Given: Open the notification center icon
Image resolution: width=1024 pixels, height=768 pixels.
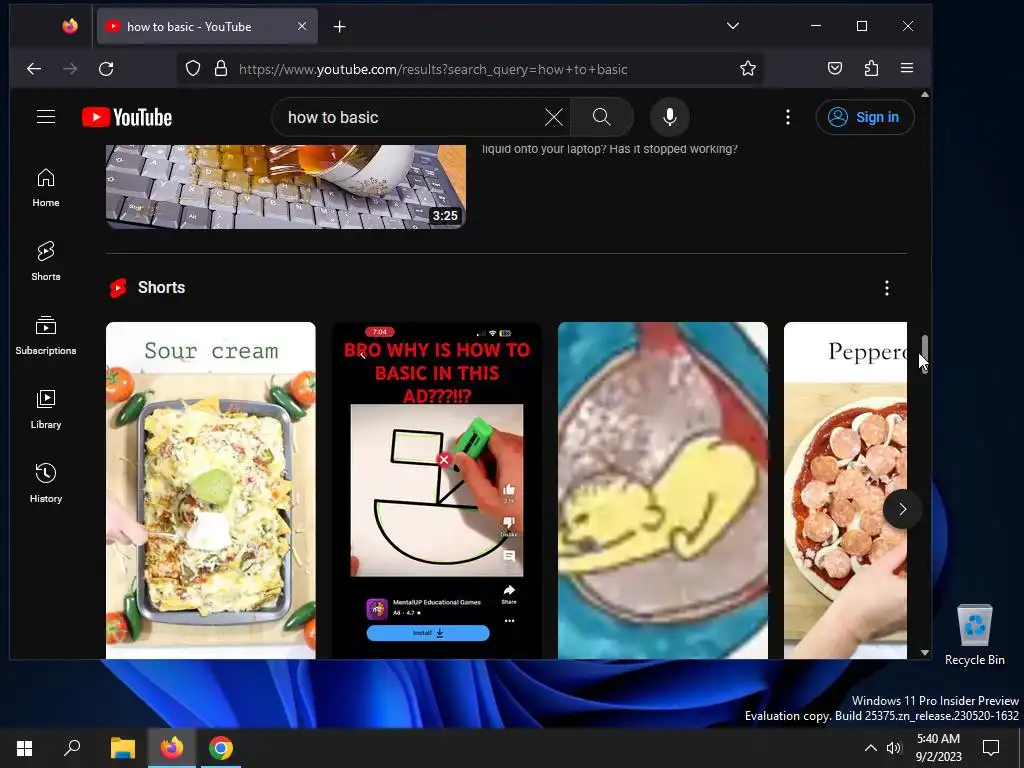Looking at the screenshot, I should pyautogui.click(x=991, y=748).
